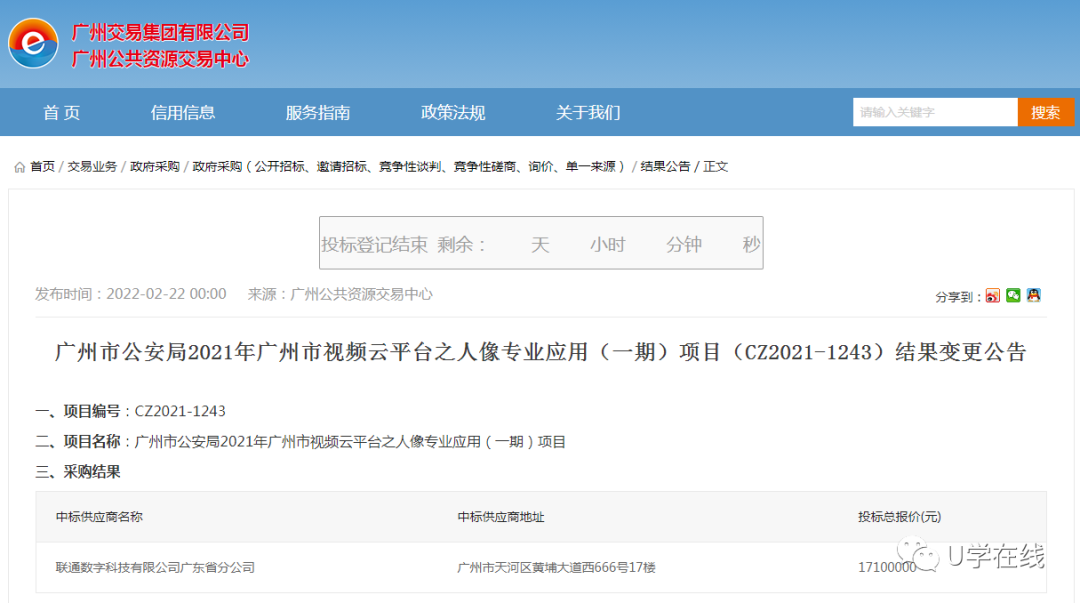Click the 结果变更公告 announcement title
This screenshot has height=603, width=1080.
[x=541, y=352]
